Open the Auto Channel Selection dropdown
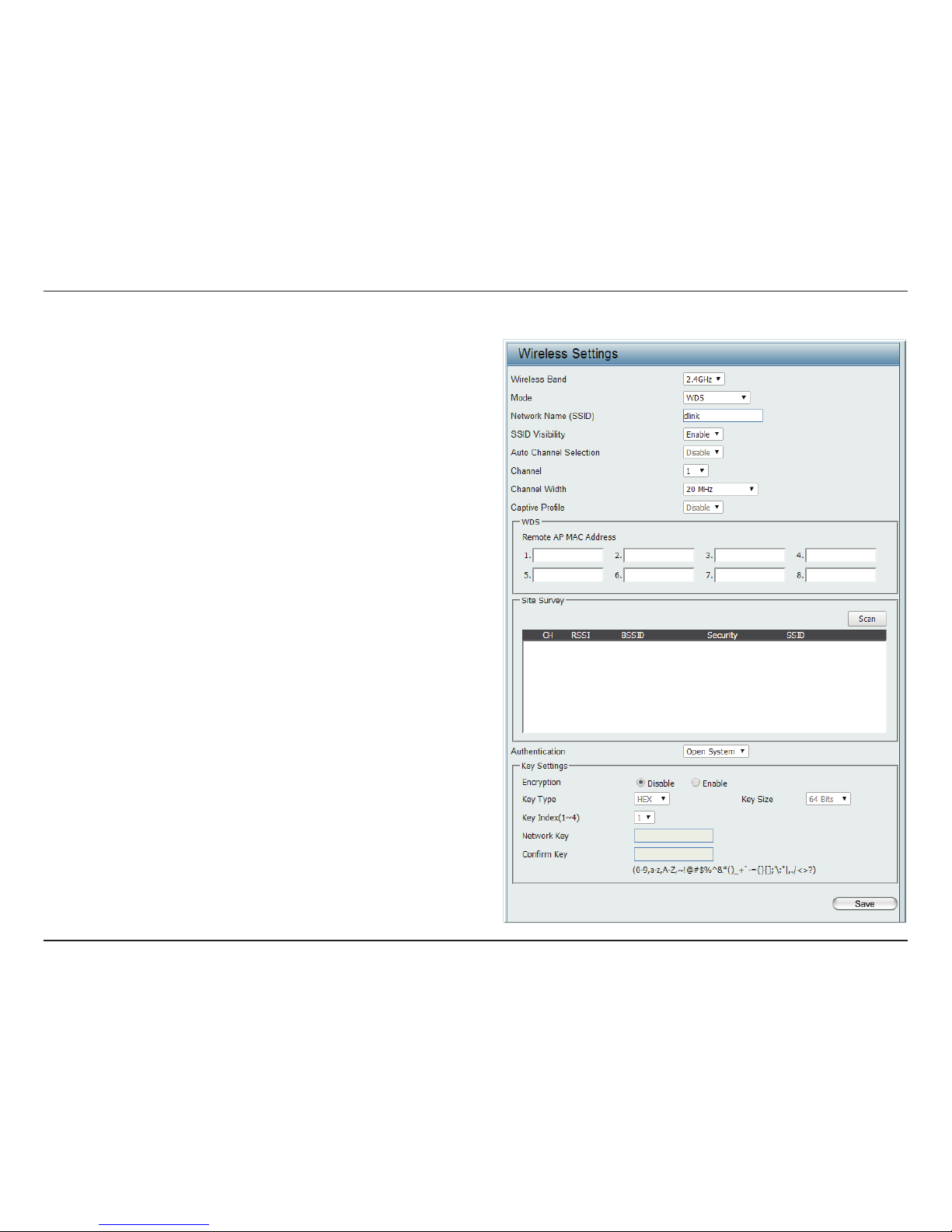 [x=703, y=452]
